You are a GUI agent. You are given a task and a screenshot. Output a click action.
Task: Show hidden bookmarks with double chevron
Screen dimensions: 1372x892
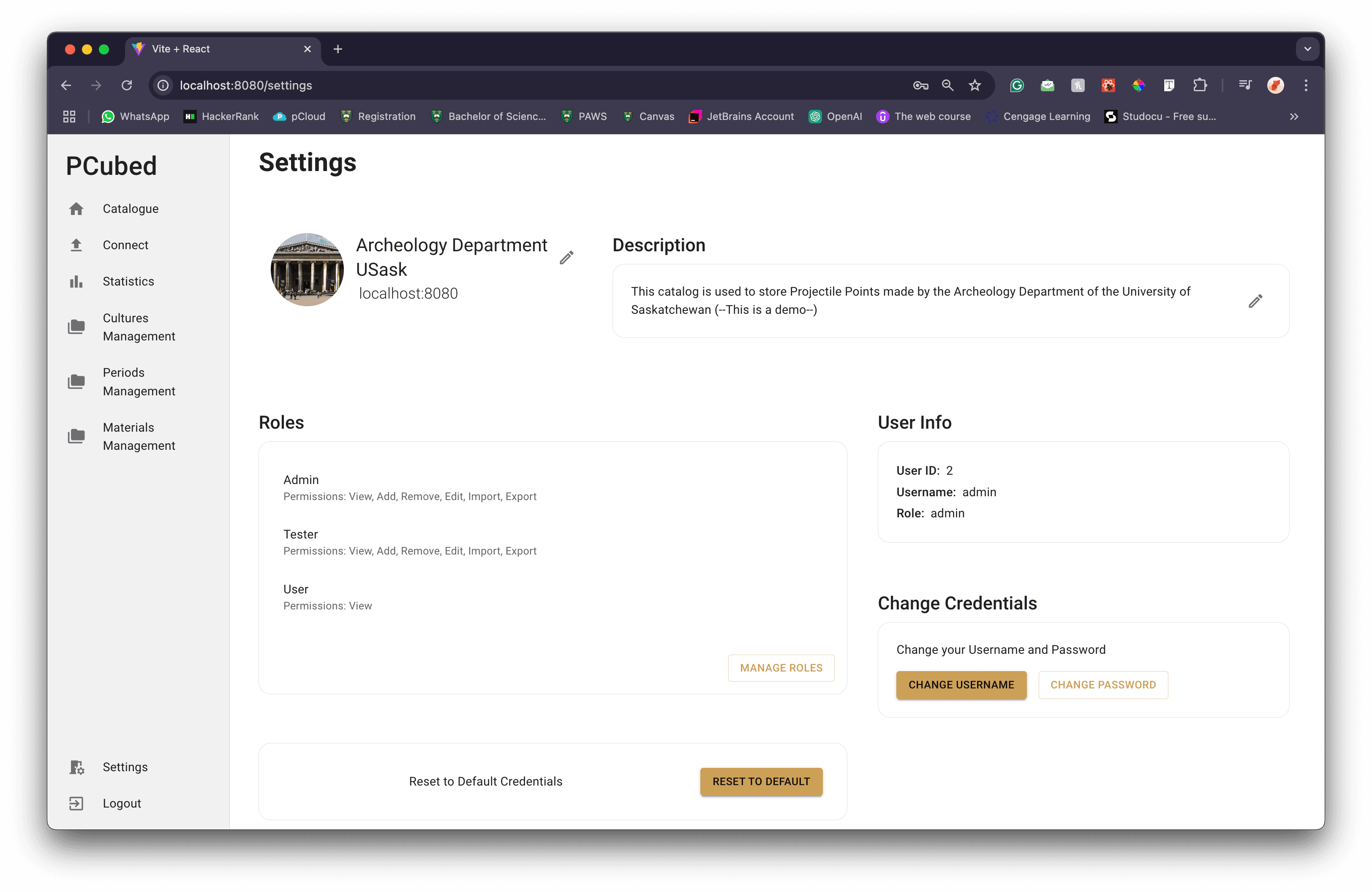[1294, 117]
